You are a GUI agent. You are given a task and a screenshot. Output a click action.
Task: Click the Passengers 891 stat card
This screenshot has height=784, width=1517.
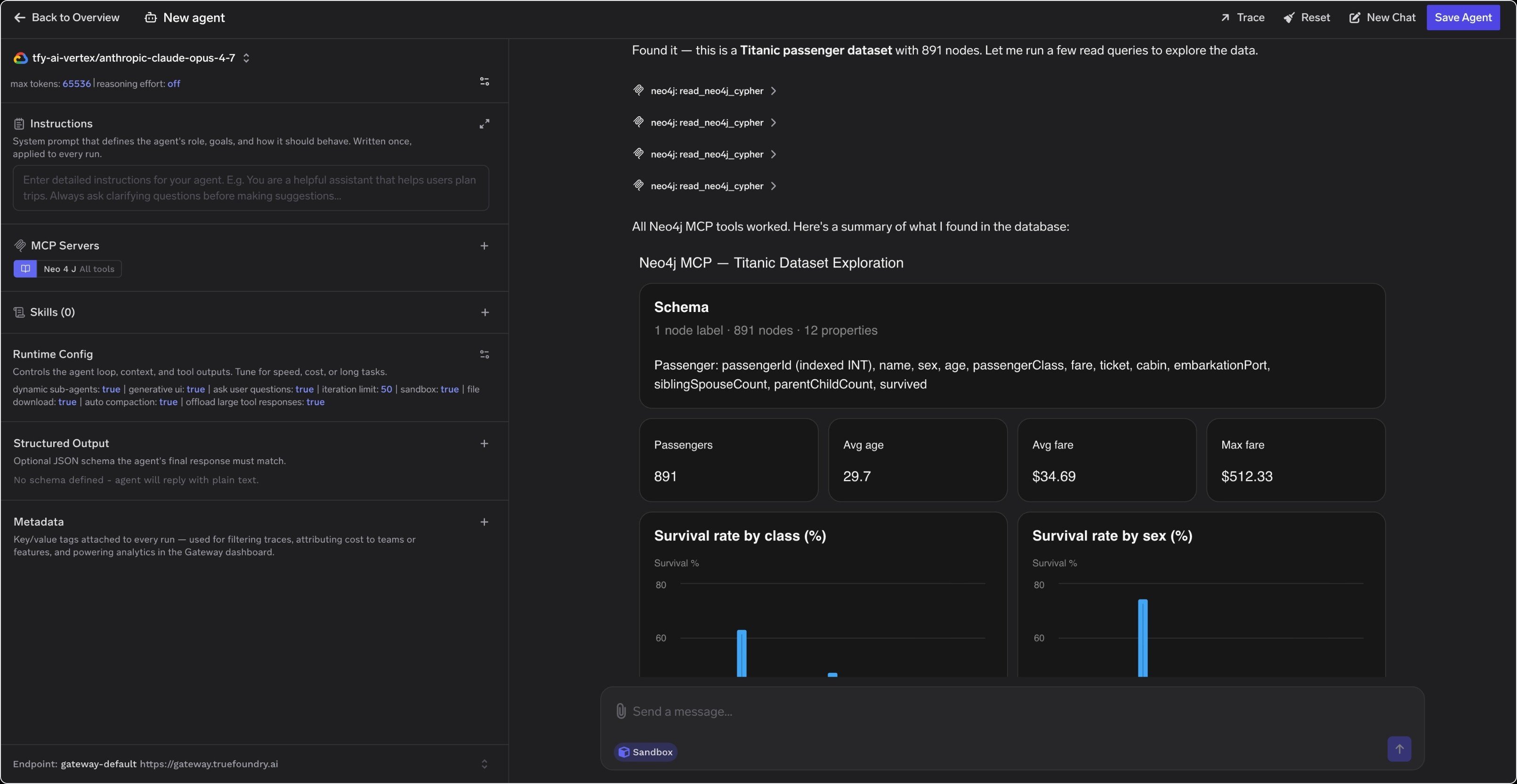tap(728, 460)
